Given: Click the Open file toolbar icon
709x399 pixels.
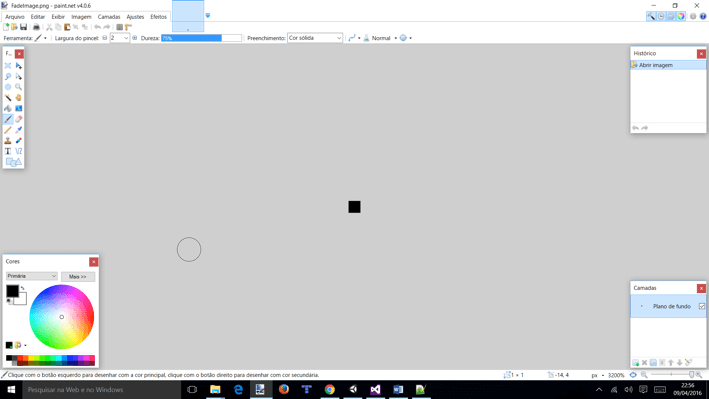Looking at the screenshot, I should tap(14, 27).
